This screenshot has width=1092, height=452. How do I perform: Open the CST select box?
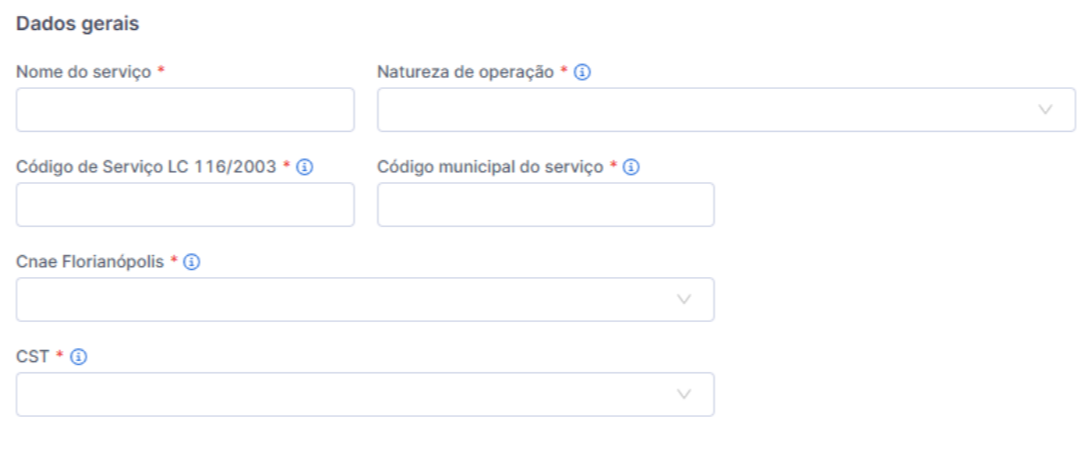point(340,395)
